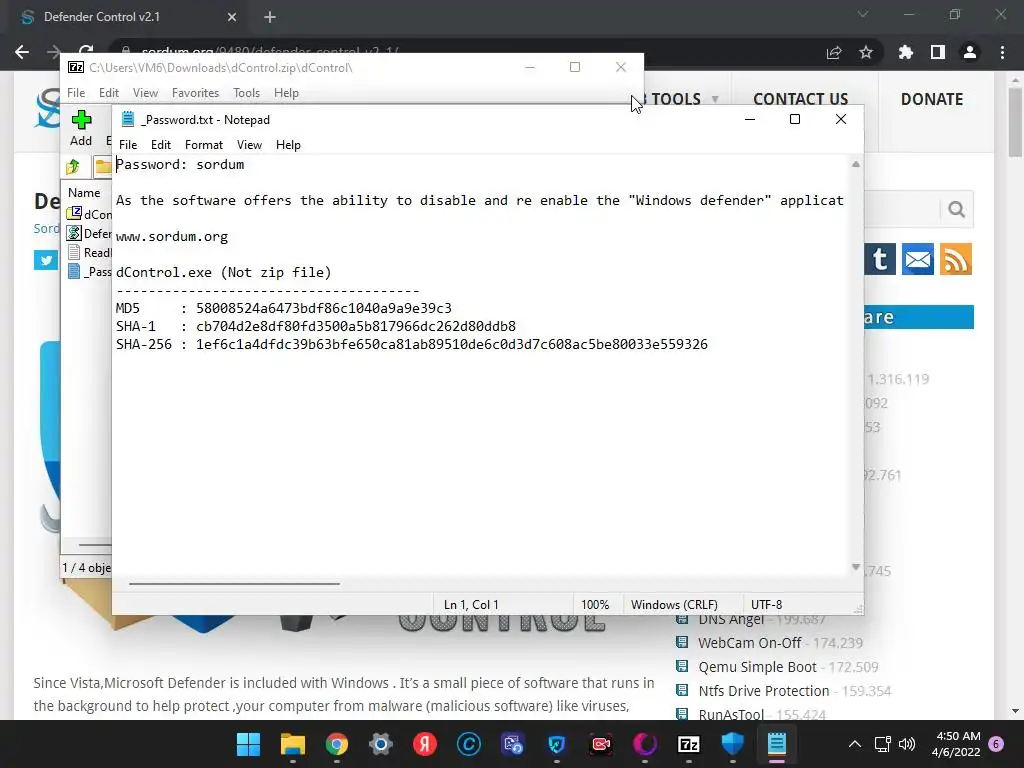The height and width of the screenshot is (768, 1024).
Task: Open Chrome extensions puzzle icon
Action: (905, 52)
